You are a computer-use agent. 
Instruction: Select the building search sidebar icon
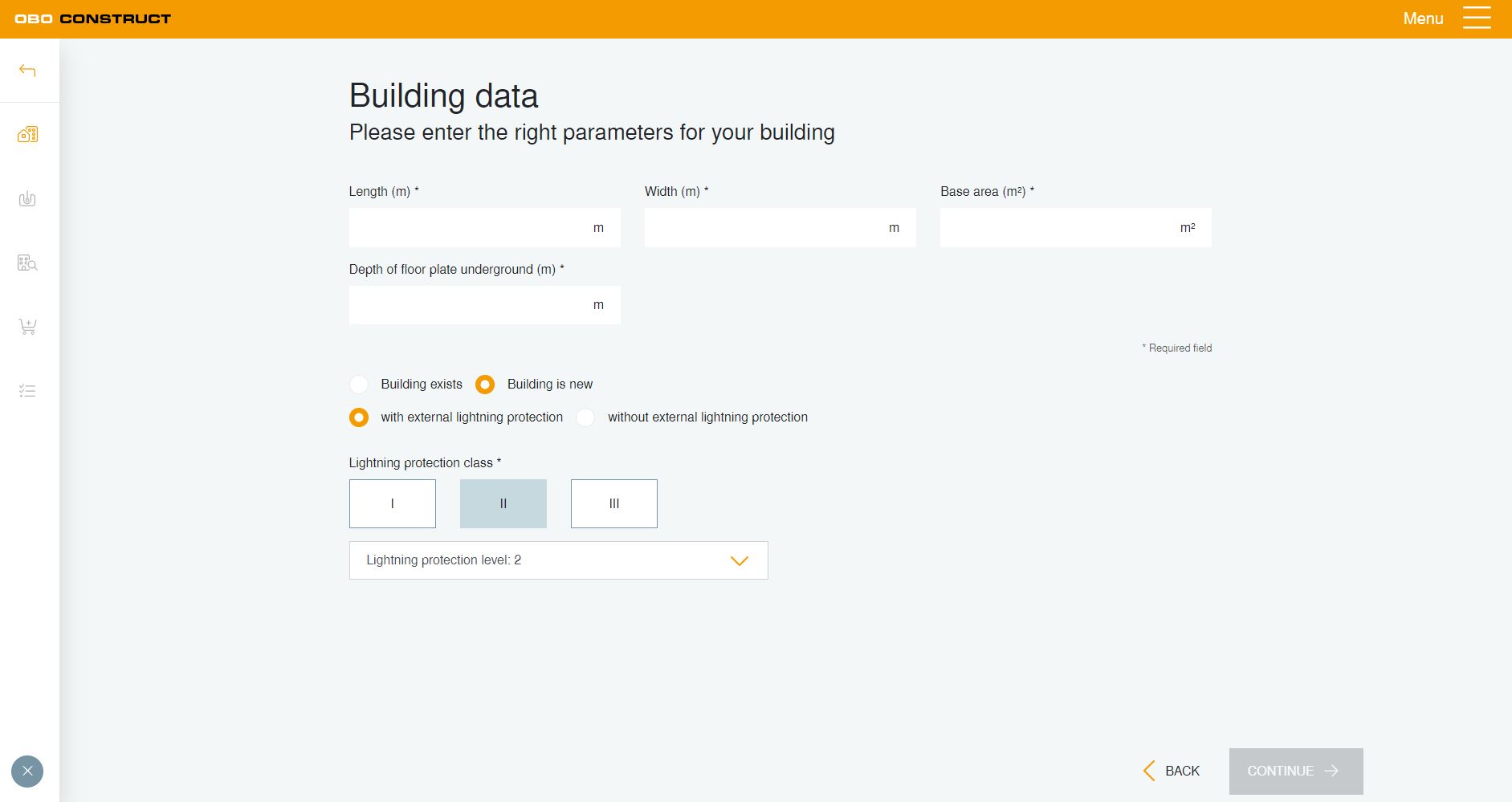[27, 263]
